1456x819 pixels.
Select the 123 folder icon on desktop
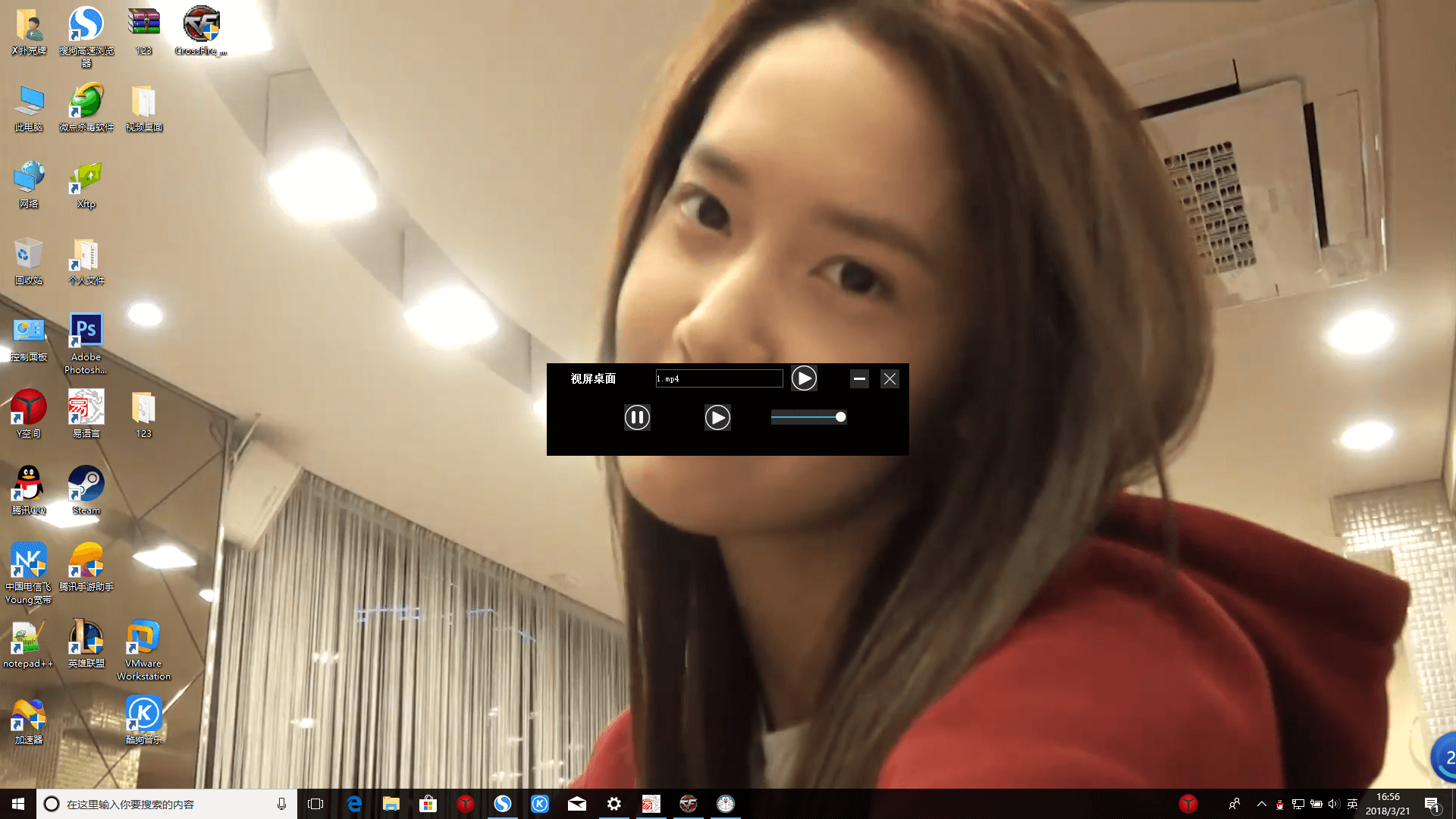(x=143, y=415)
